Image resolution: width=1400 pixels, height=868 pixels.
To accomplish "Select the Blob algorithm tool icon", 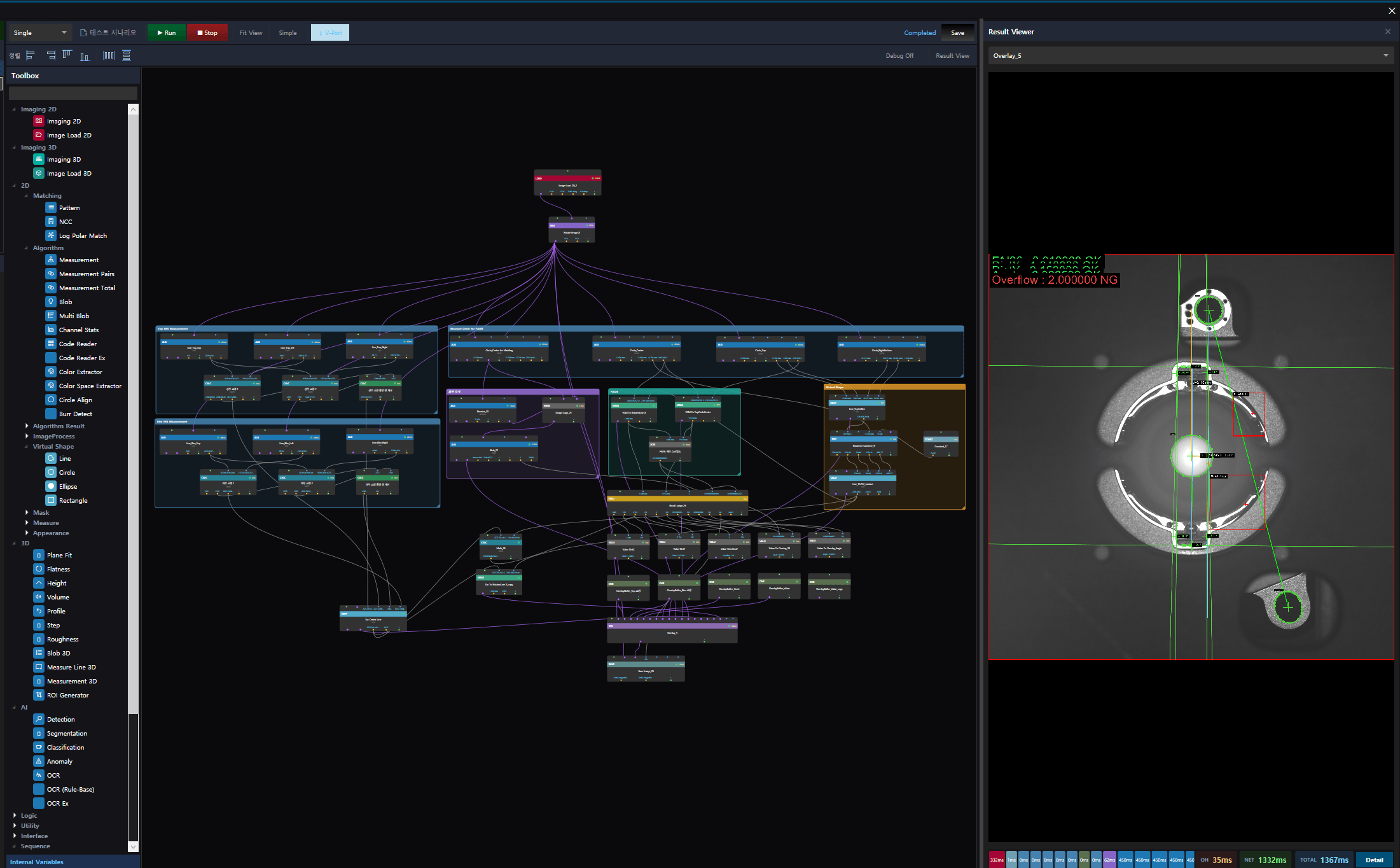I will pyautogui.click(x=51, y=302).
